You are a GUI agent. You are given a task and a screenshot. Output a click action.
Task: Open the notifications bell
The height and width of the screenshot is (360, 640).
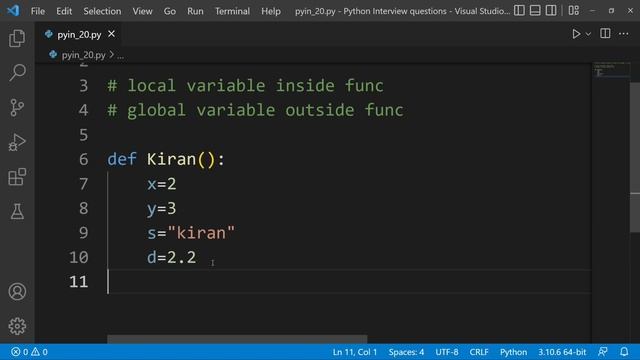coord(624,352)
